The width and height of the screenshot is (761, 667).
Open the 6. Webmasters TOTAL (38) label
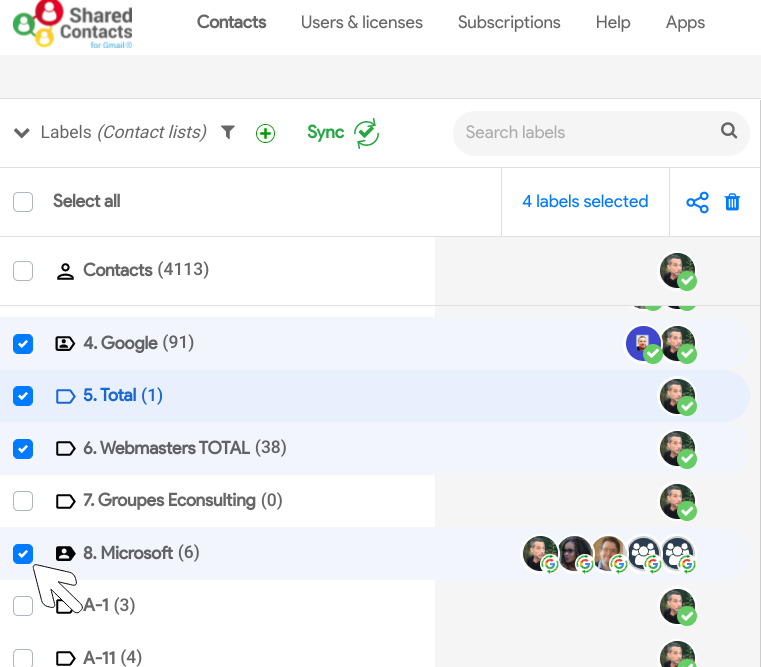[x=185, y=448]
